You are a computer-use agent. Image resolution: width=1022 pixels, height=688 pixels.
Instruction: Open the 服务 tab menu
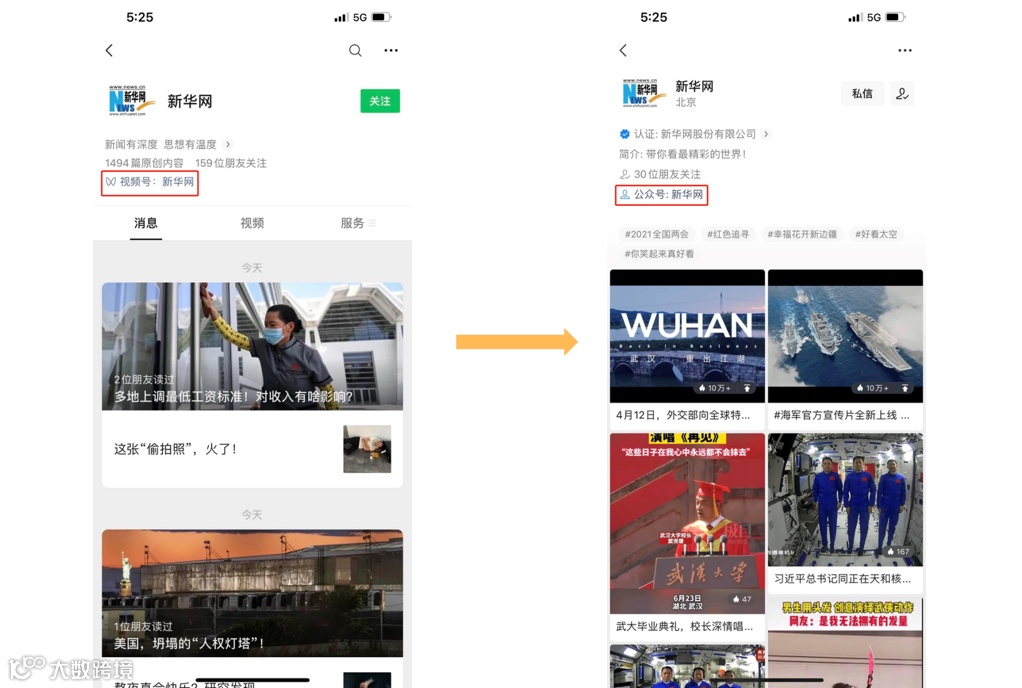coord(358,223)
